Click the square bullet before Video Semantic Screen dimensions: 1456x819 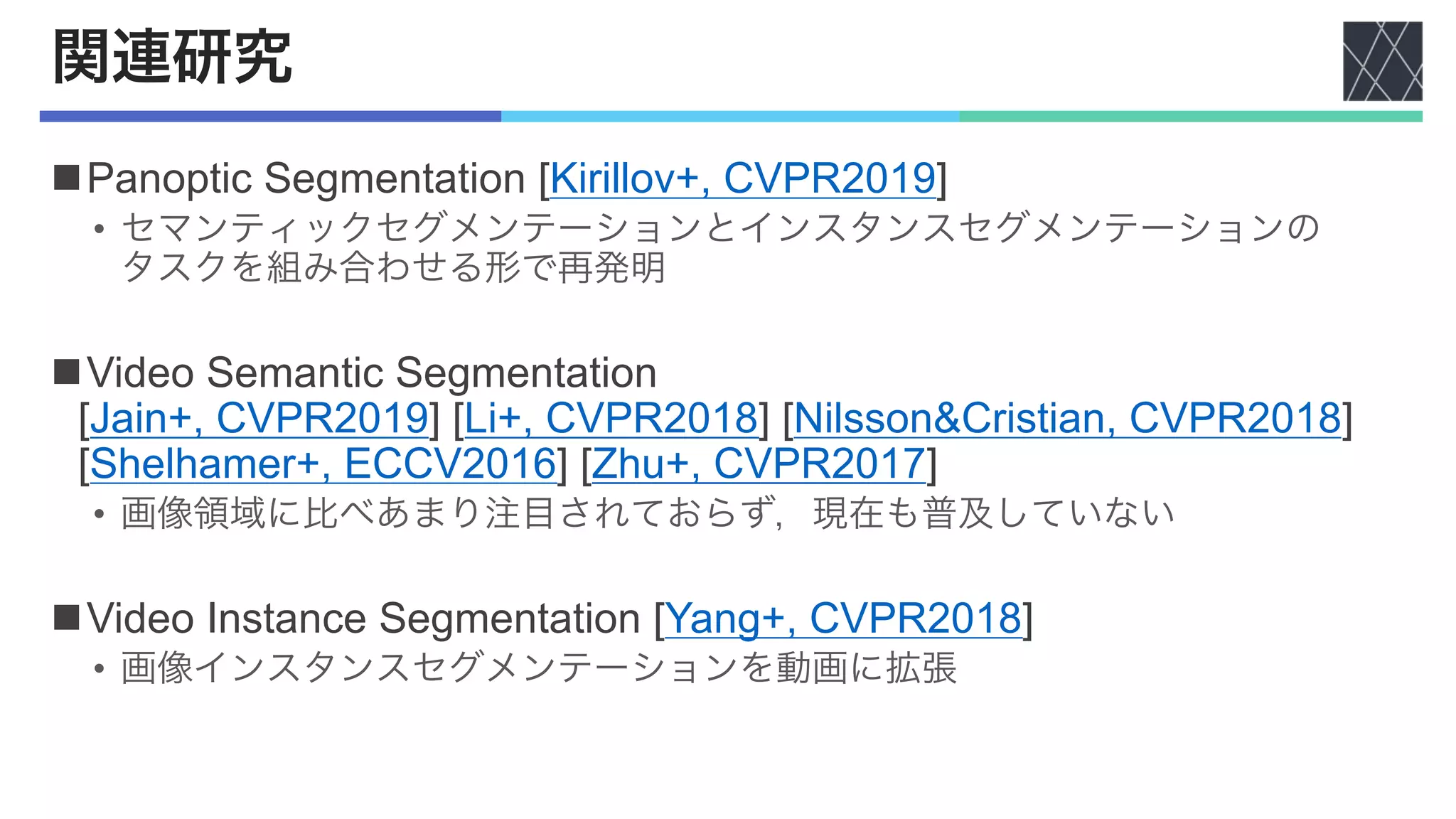click(67, 372)
